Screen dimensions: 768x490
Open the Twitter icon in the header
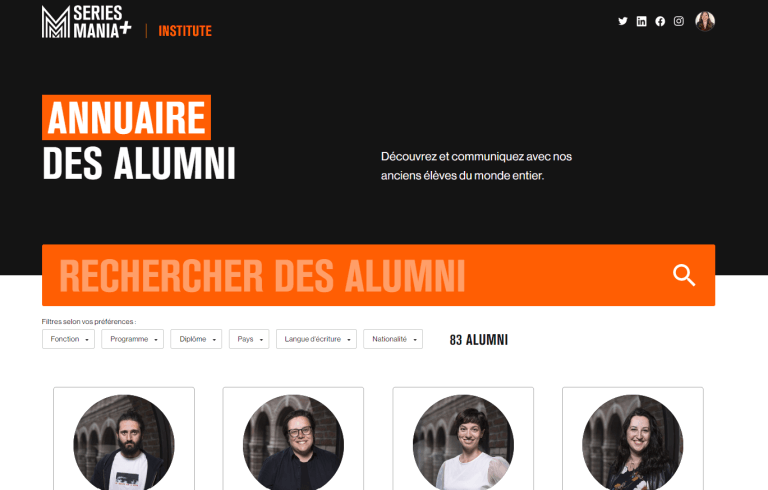[623, 21]
